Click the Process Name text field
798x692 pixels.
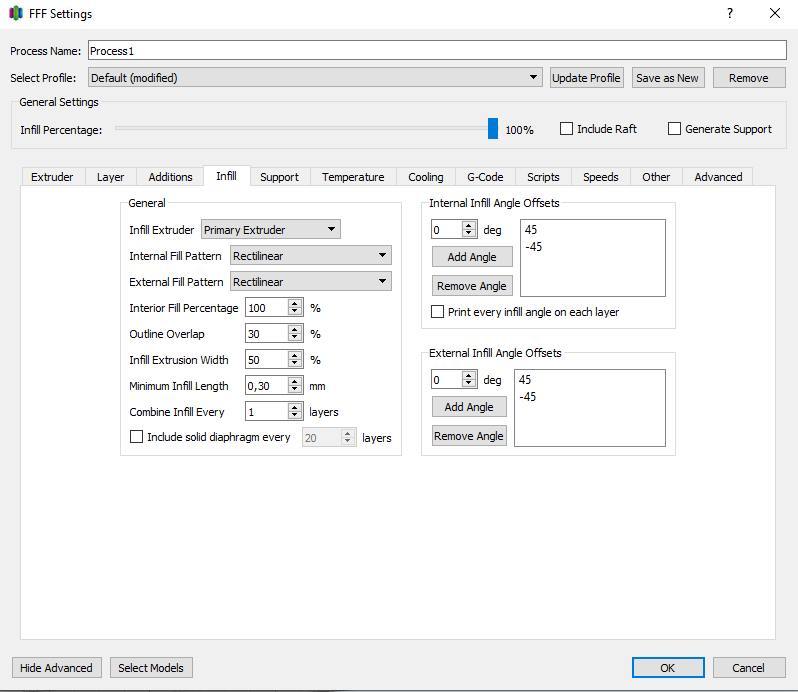pyautogui.click(x=437, y=51)
